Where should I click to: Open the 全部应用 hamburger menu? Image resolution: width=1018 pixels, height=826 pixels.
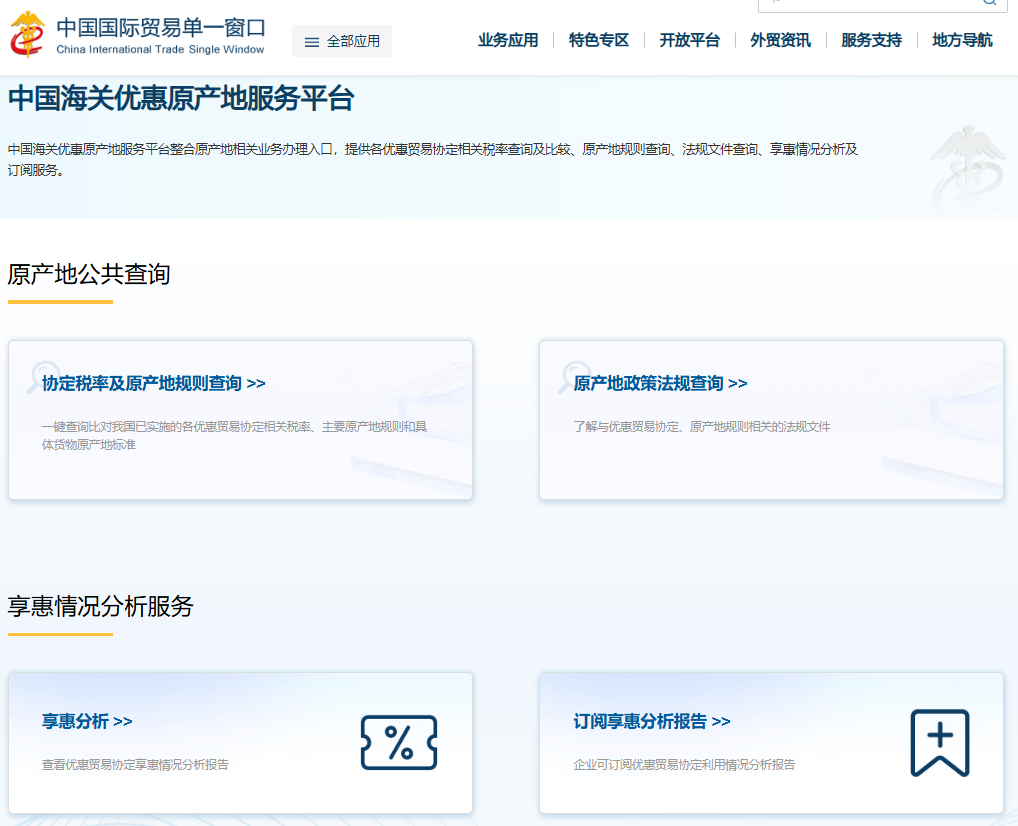pyautogui.click(x=341, y=41)
